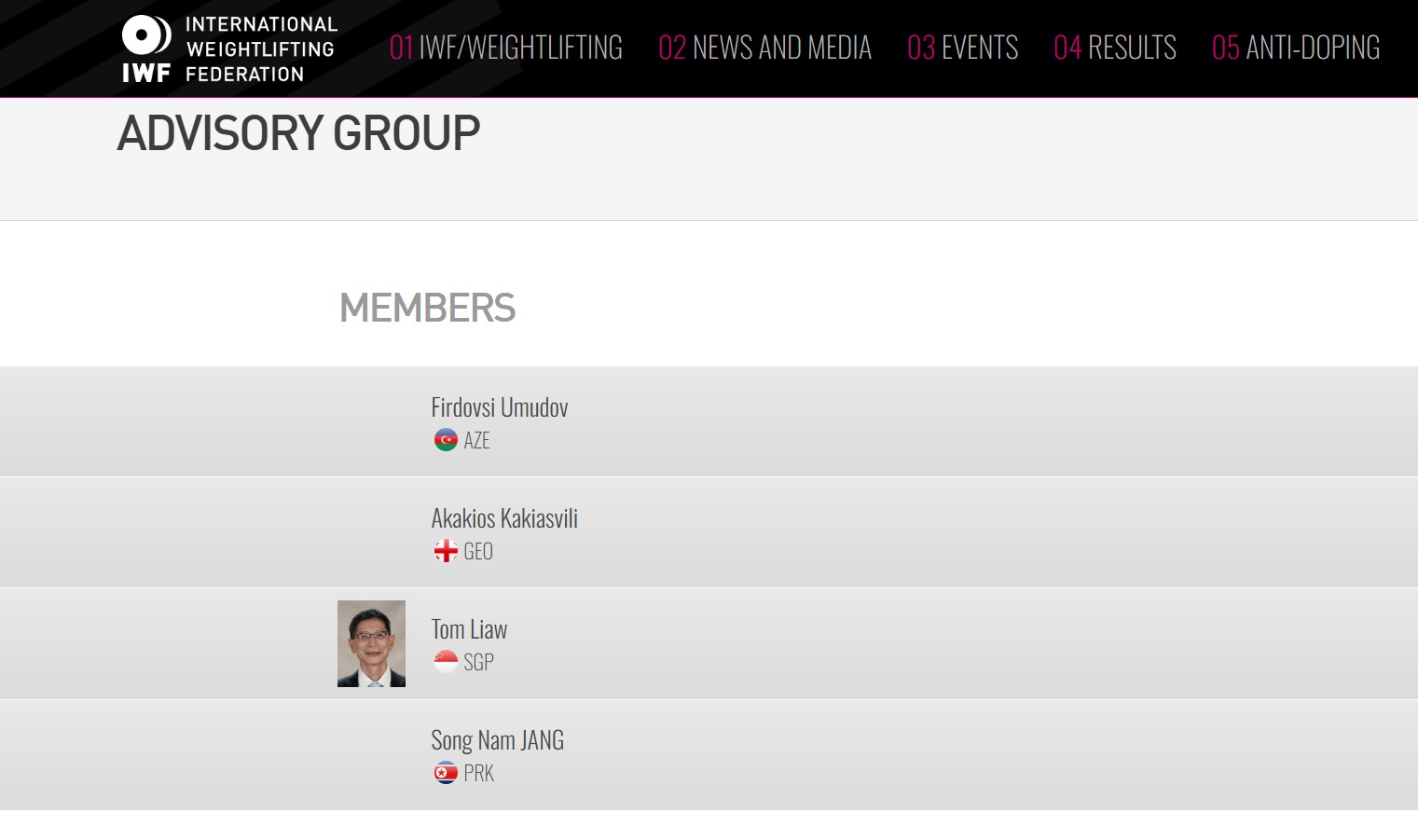
Task: Click the International Weightlifting Federation logo text
Action: tap(260, 49)
